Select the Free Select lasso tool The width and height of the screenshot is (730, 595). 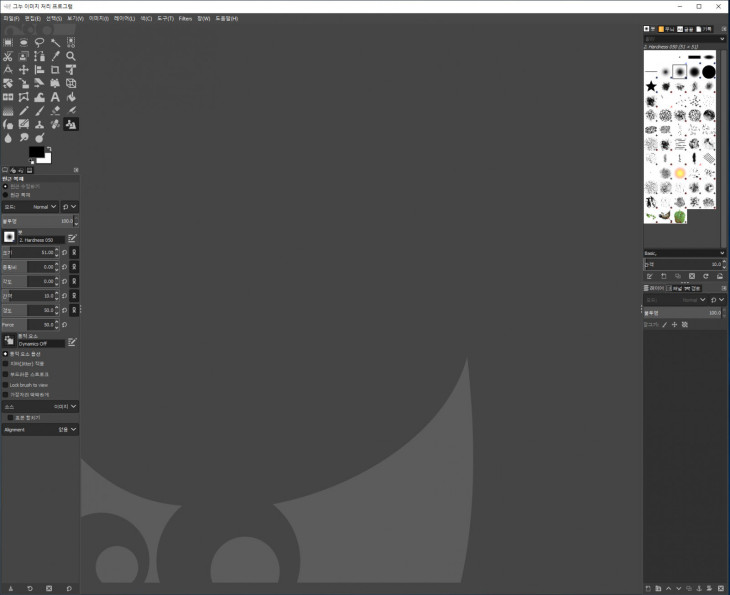[x=40, y=42]
